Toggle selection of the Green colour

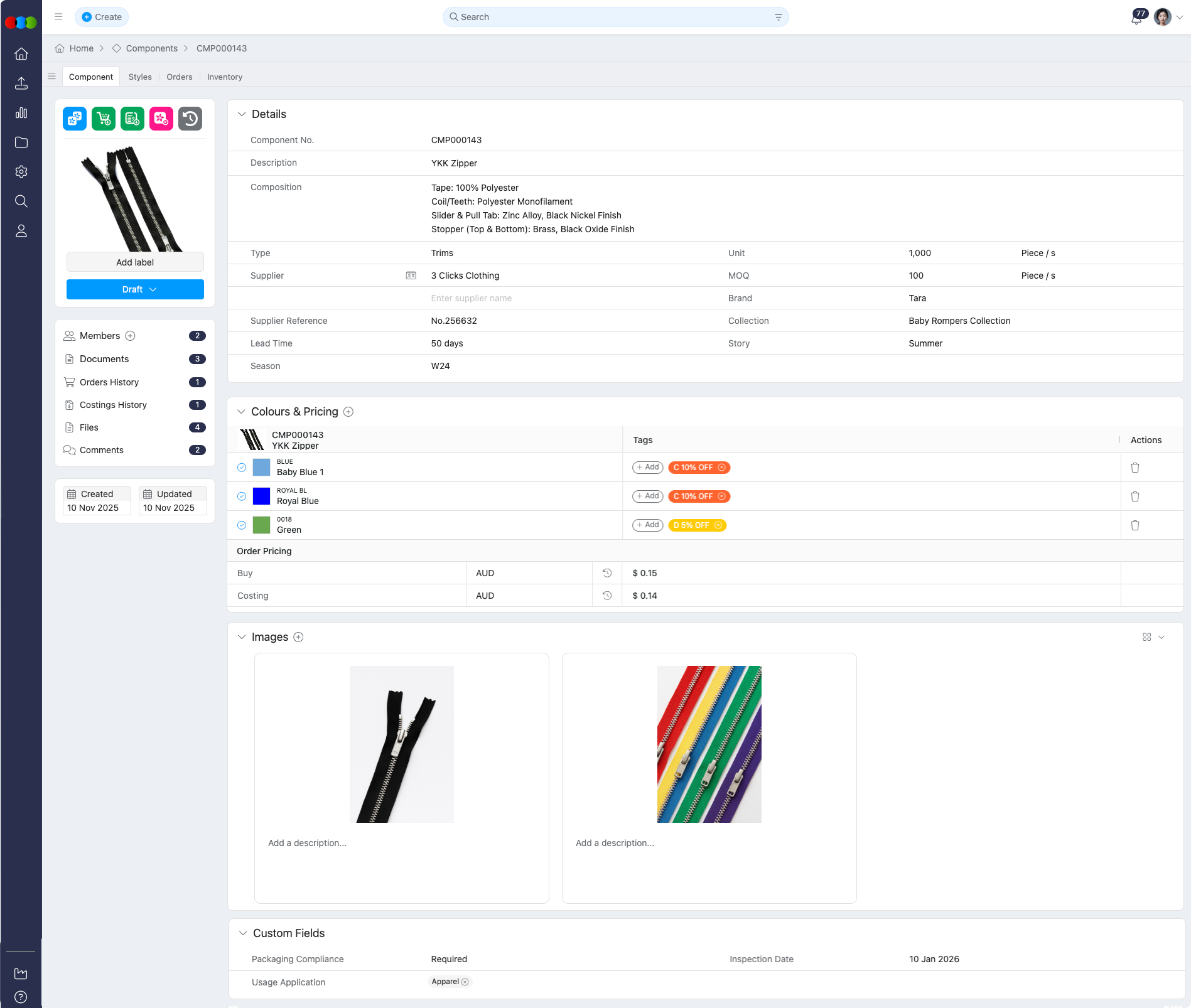(x=241, y=525)
